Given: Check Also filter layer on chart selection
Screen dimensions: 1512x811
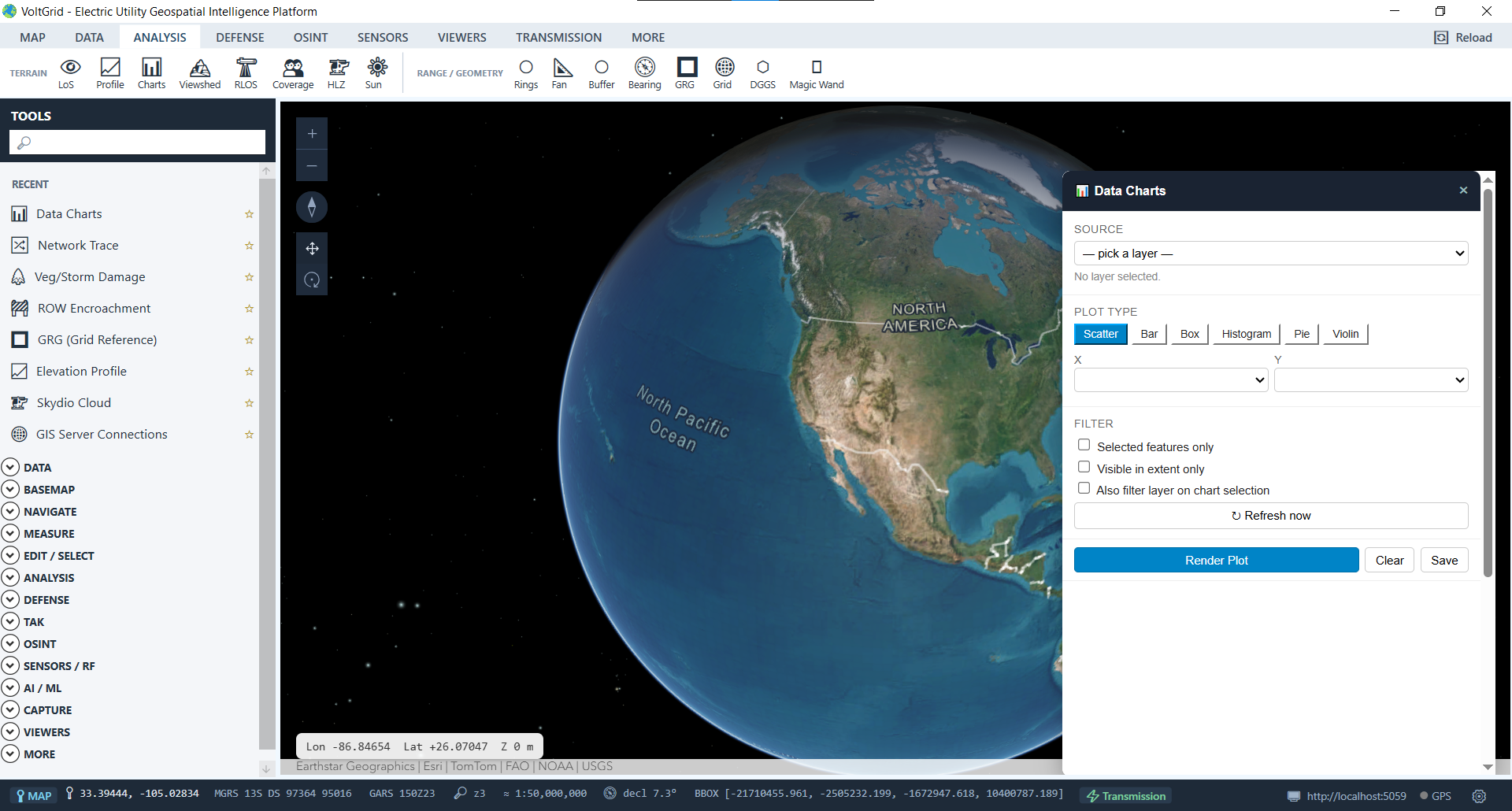Looking at the screenshot, I should coord(1084,489).
